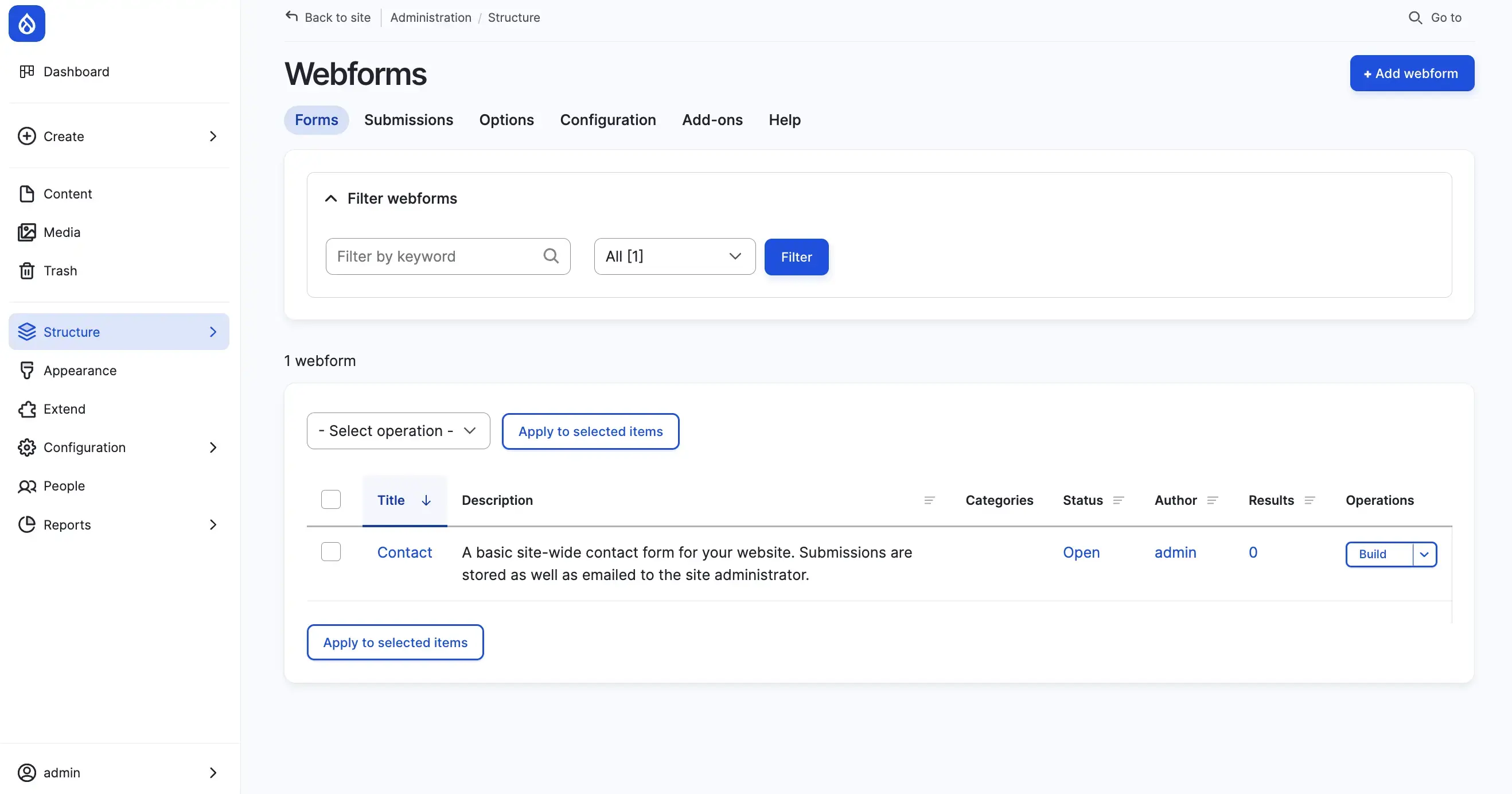Open the Select operation dropdown
The image size is (1512, 794).
click(x=398, y=431)
